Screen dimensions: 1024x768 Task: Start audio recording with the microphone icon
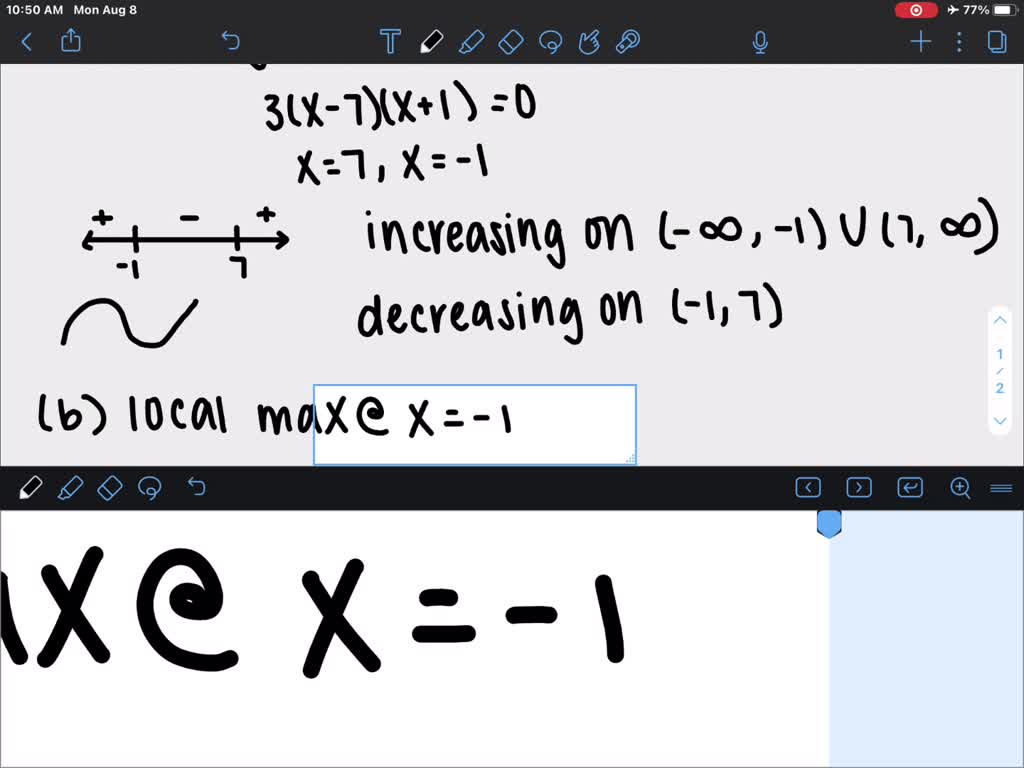point(760,42)
